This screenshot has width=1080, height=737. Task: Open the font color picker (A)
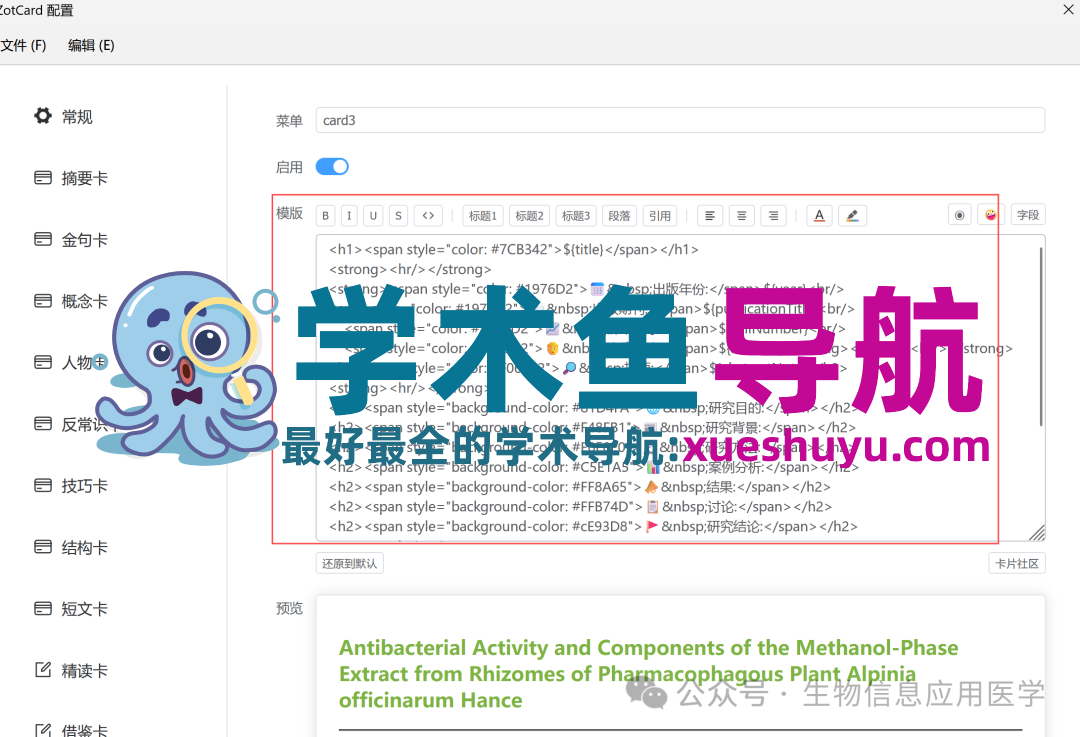coord(819,216)
